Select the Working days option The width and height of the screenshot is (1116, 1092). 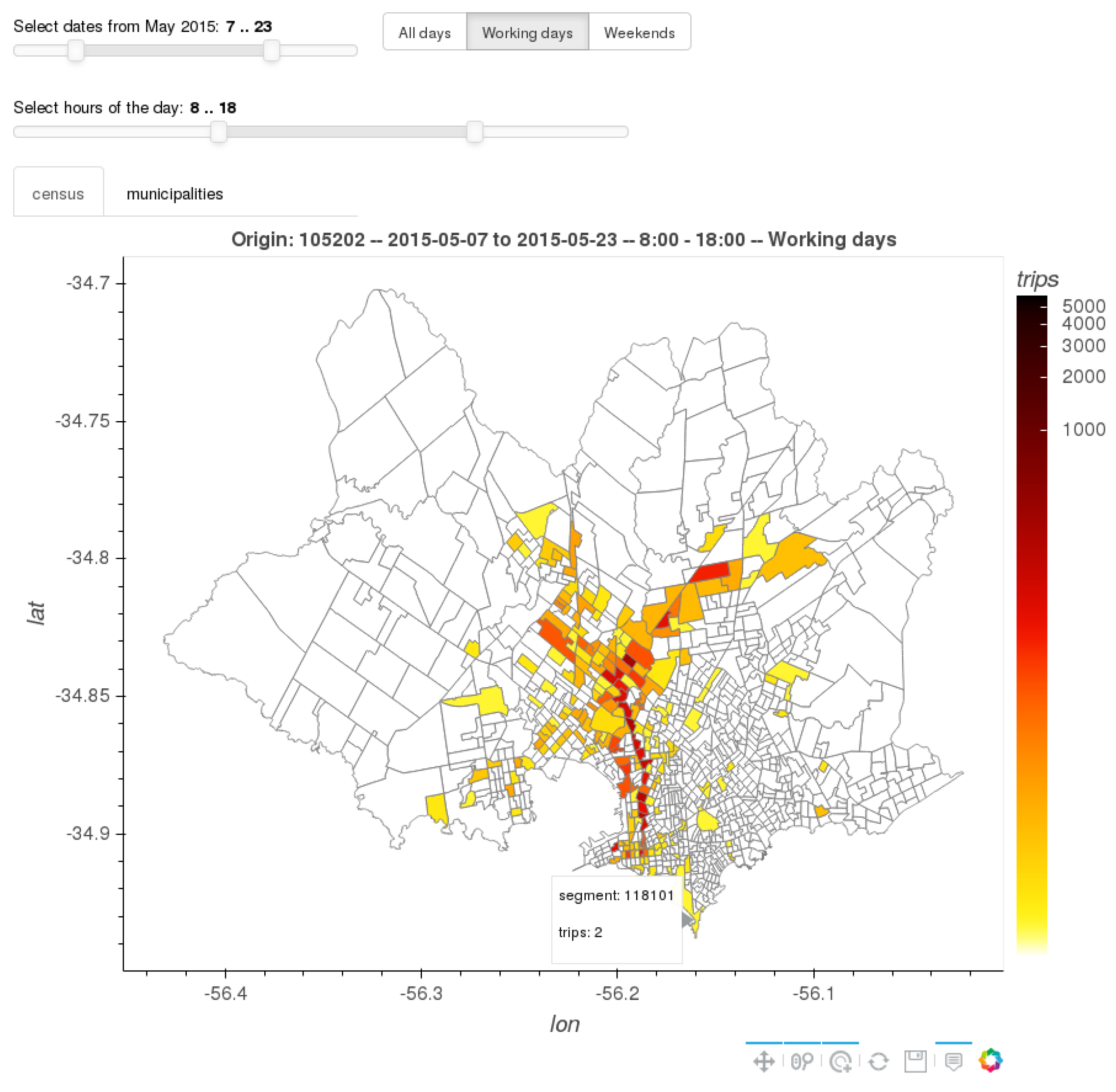[527, 33]
